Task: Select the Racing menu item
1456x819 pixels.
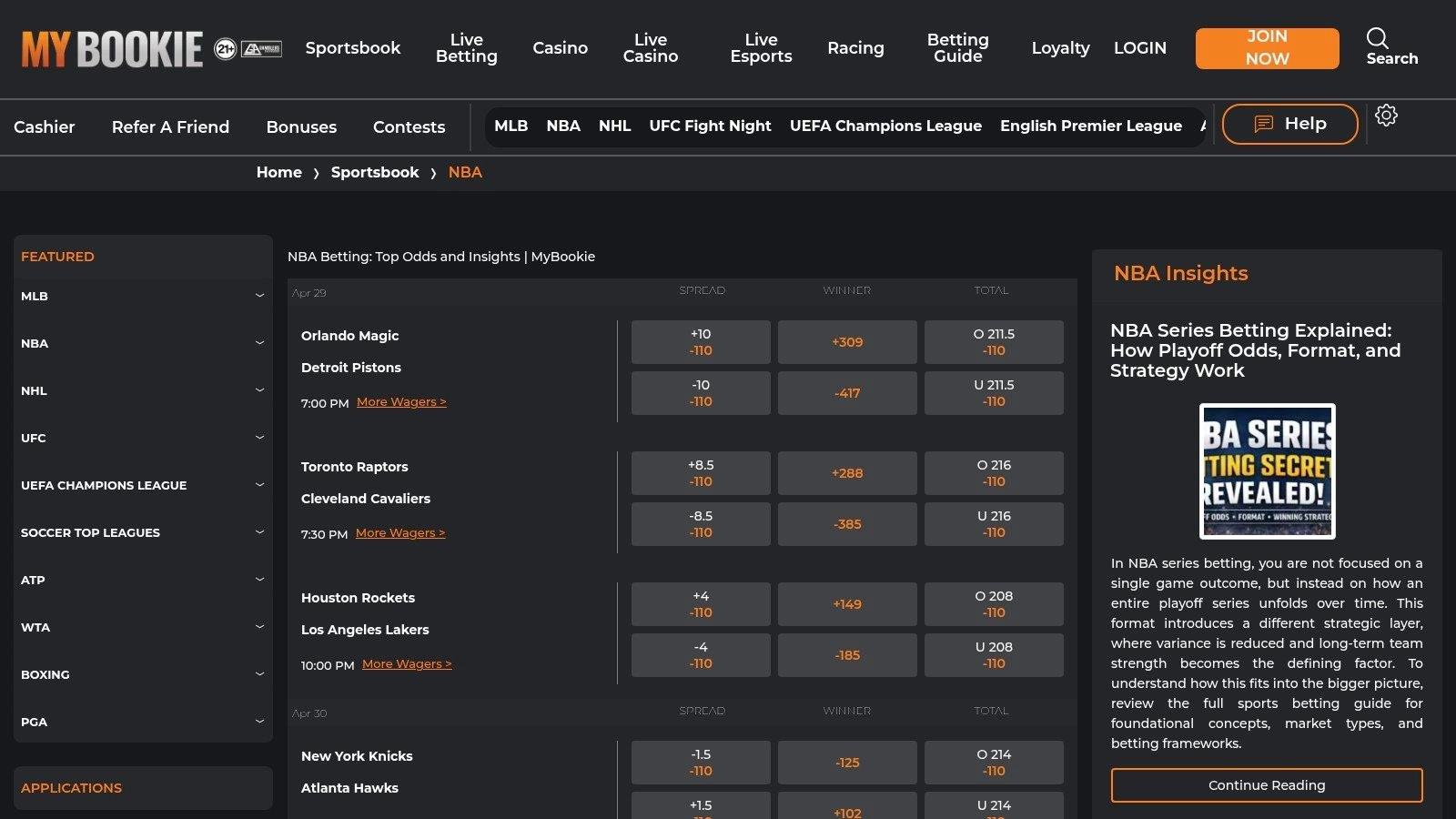Action: pos(855,47)
